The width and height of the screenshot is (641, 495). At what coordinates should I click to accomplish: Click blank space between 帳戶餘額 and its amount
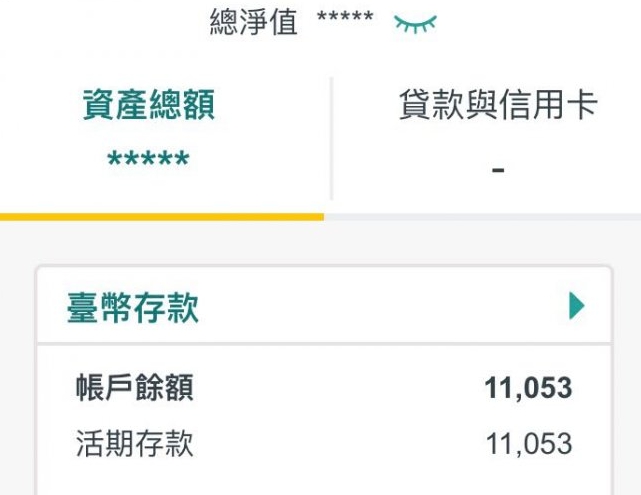[x=340, y=388]
